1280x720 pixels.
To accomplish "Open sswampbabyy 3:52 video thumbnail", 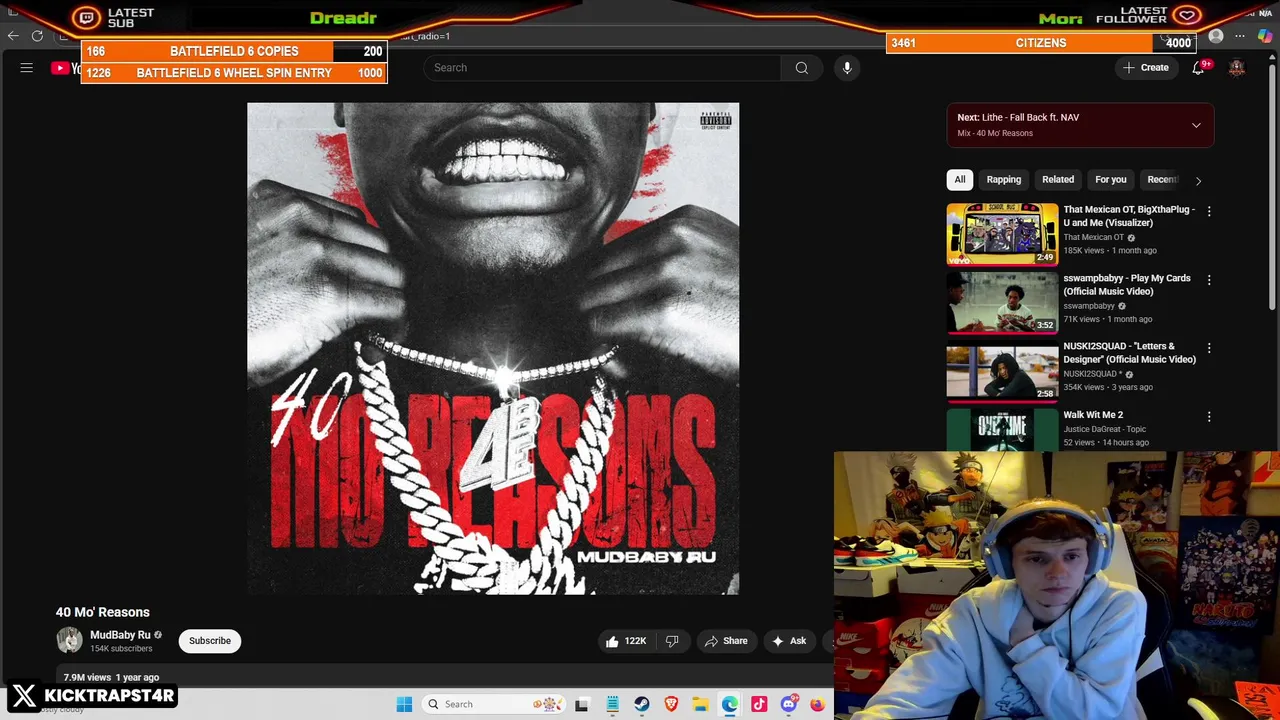I will [1002, 302].
